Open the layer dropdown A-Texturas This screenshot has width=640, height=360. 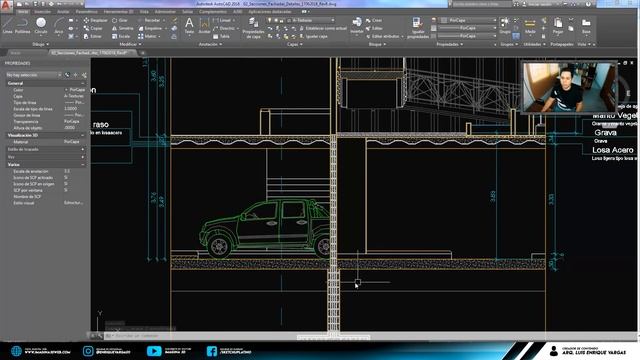(x=311, y=20)
